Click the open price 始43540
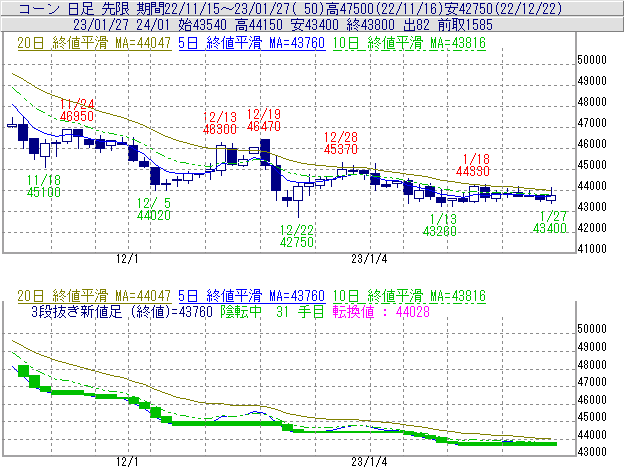This screenshot has height=475, width=624. click(202, 25)
